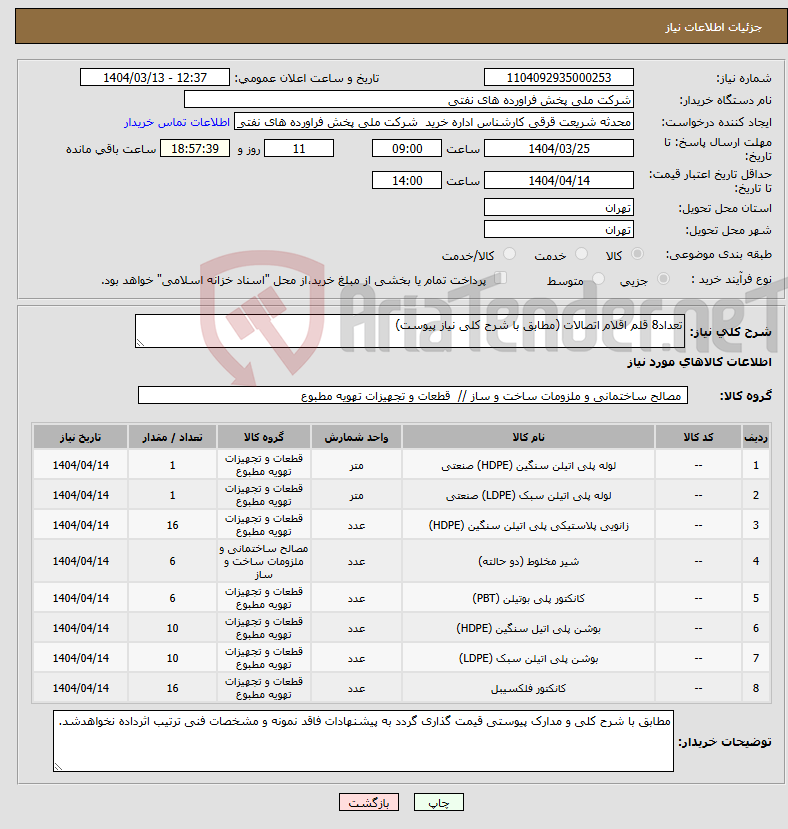788x829 pixels.
Task: Click the request creator field
Action: pos(434,122)
